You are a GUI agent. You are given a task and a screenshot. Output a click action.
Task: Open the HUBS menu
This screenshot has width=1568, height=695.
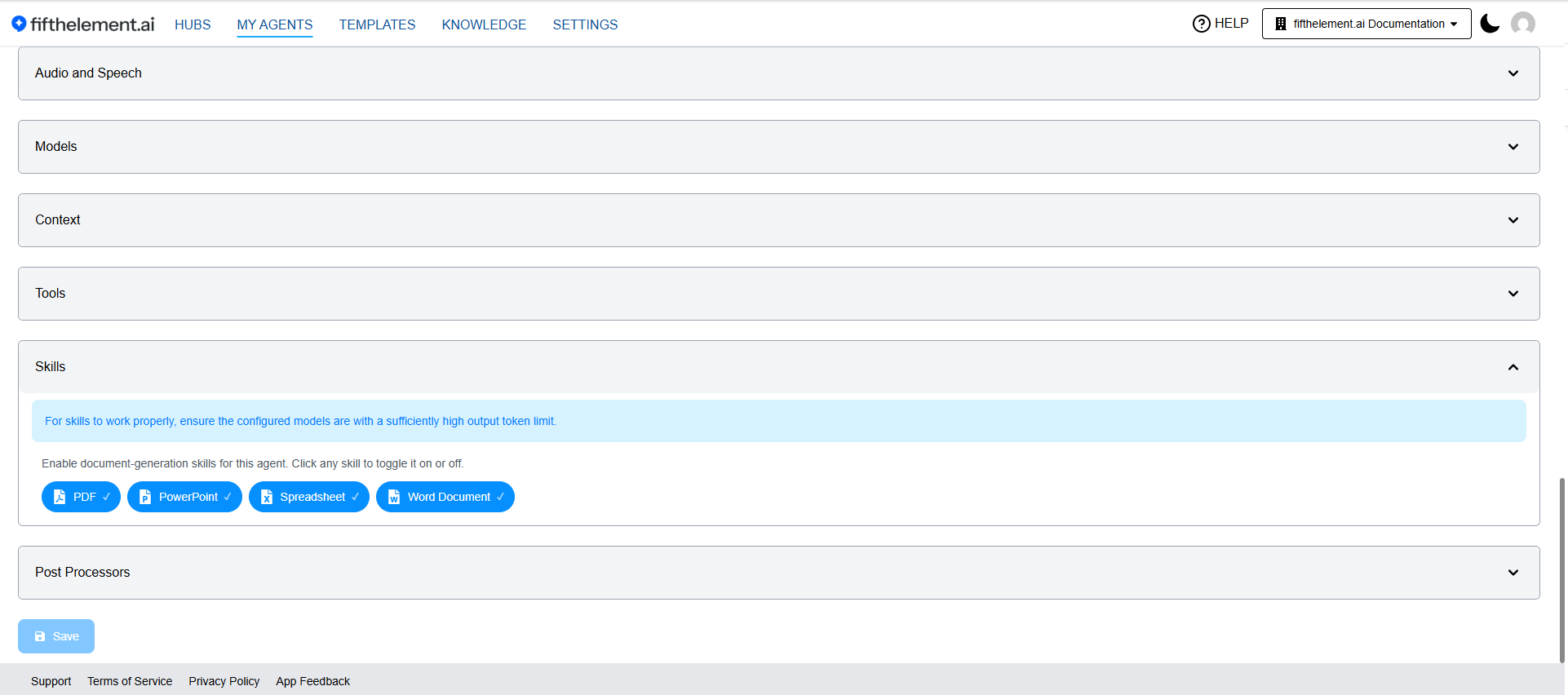pyautogui.click(x=193, y=24)
